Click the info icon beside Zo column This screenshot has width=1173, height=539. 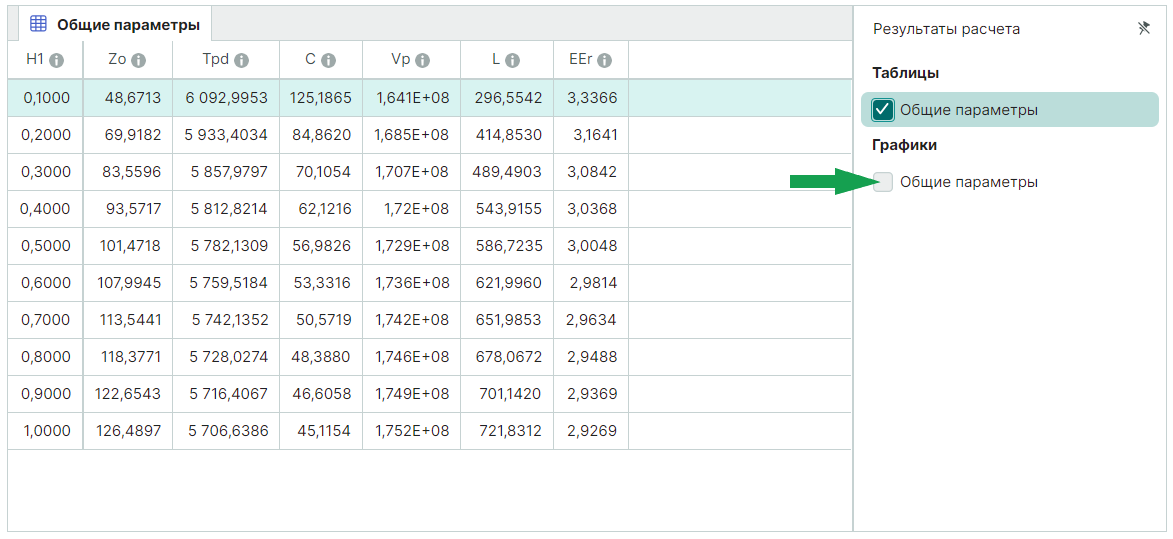tap(139, 61)
